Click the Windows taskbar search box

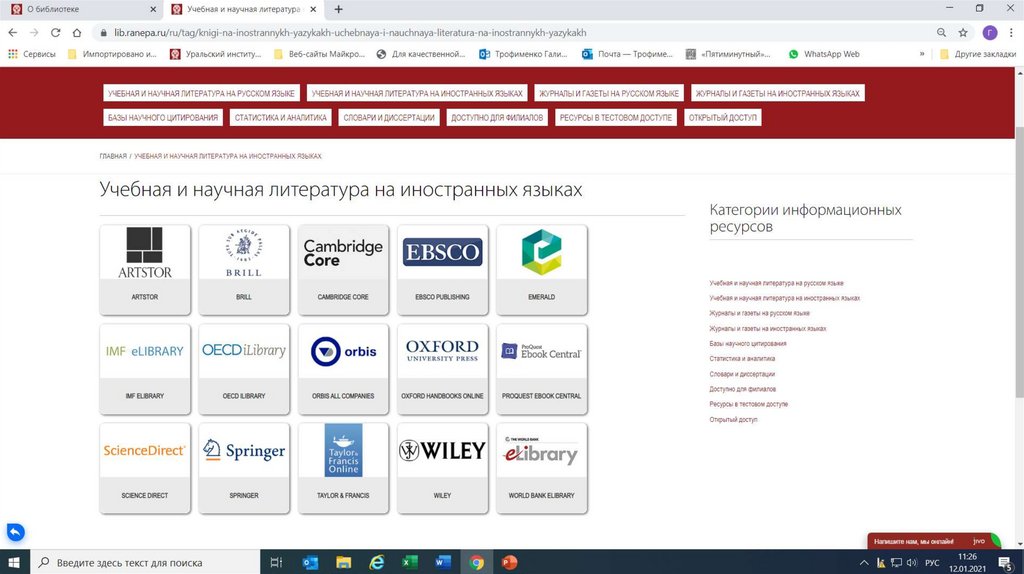145,562
